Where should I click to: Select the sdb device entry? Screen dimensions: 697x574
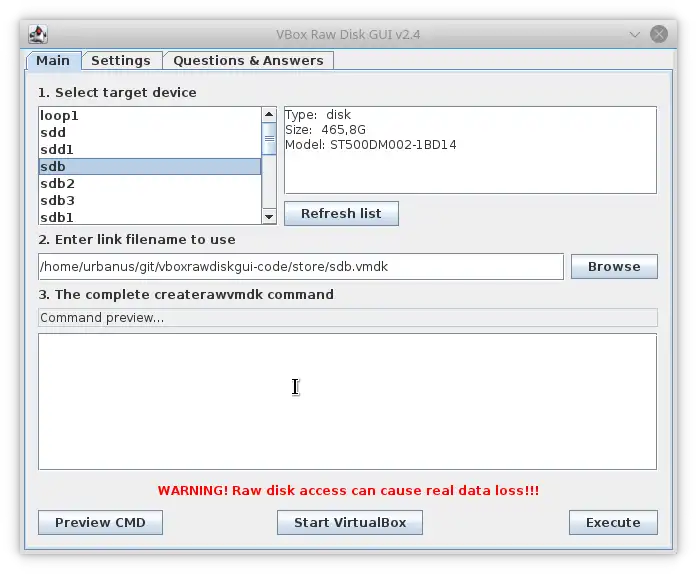tap(150, 166)
